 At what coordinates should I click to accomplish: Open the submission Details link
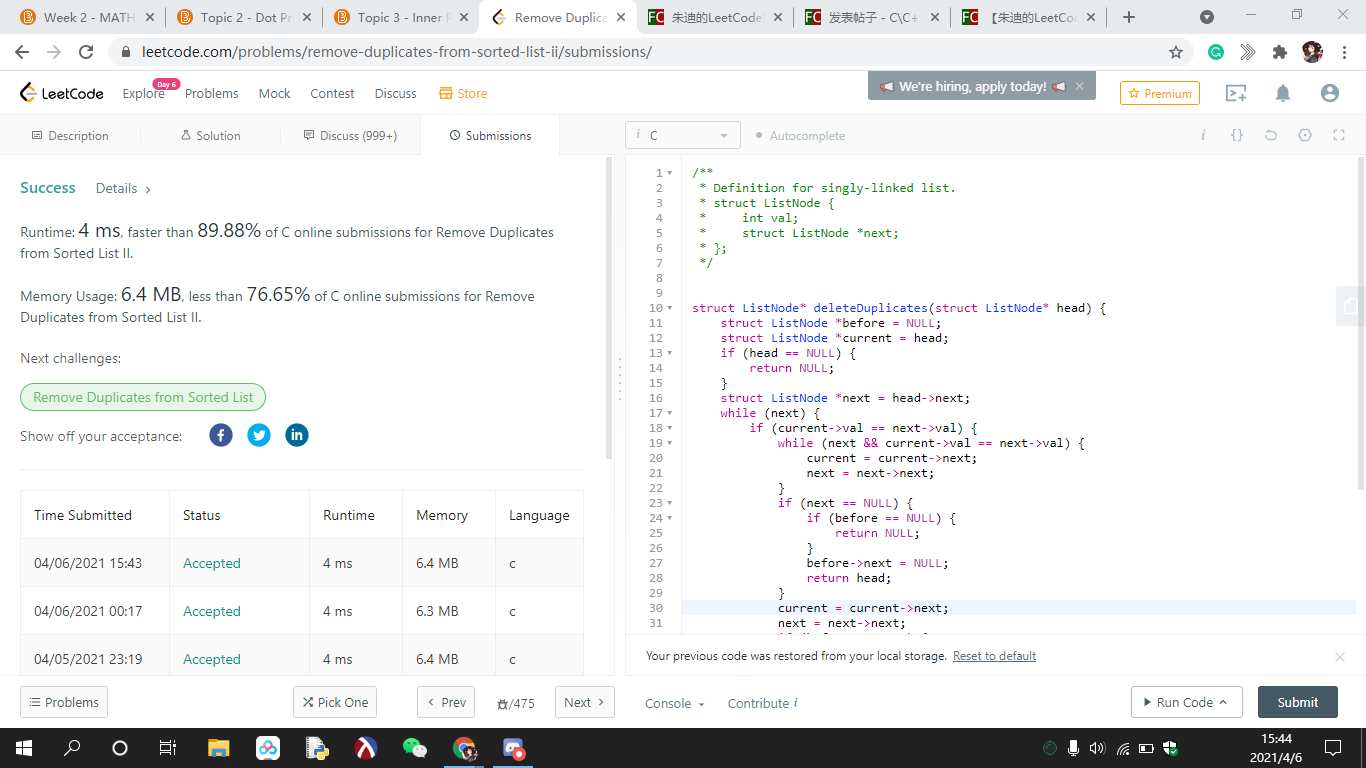tap(123, 188)
